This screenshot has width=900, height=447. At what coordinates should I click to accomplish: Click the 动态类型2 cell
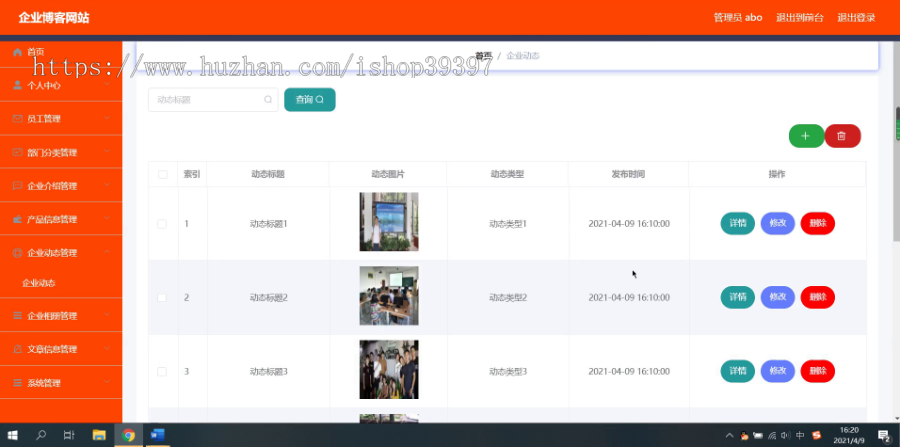[x=508, y=298]
